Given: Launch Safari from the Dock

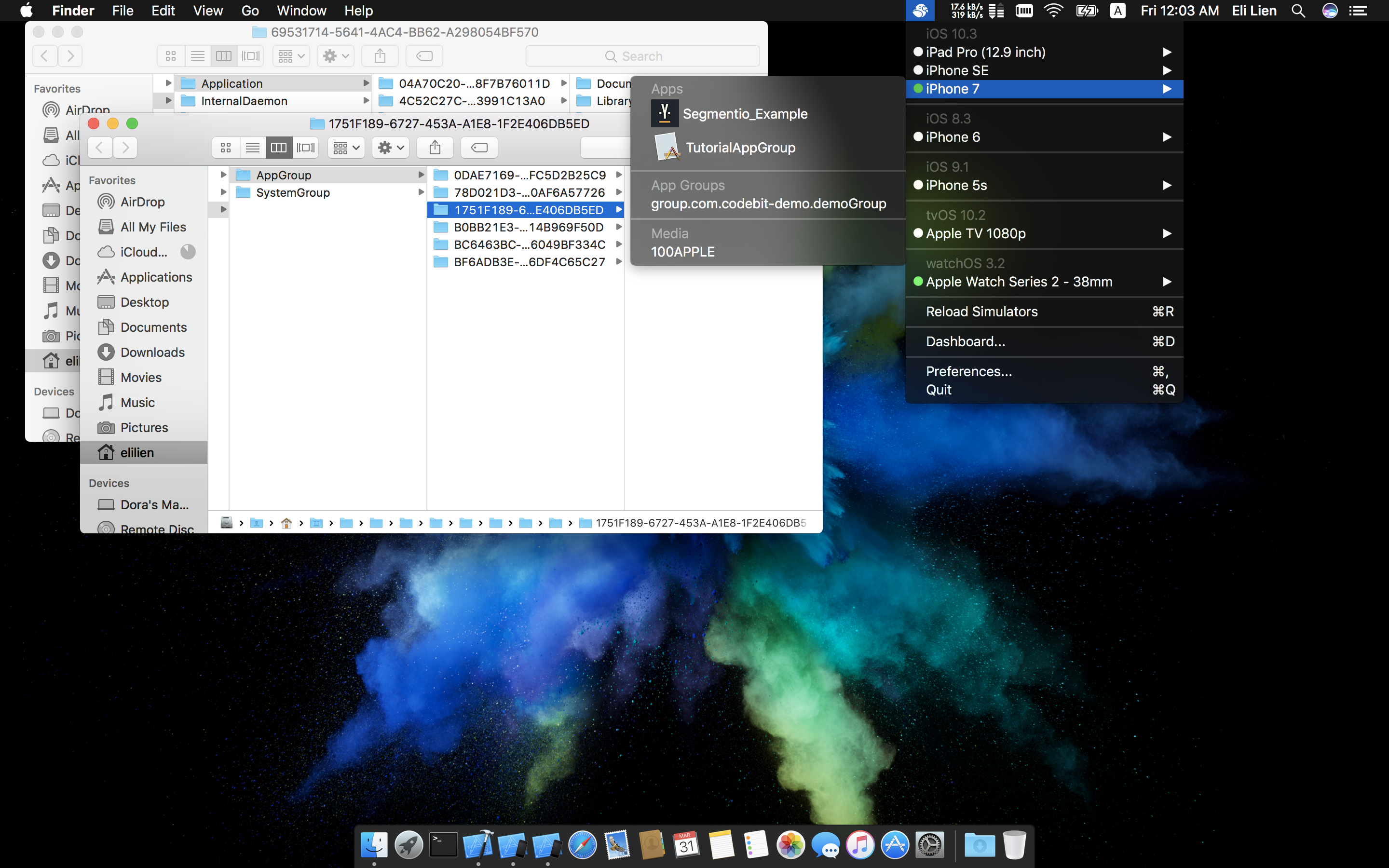Looking at the screenshot, I should (582, 844).
